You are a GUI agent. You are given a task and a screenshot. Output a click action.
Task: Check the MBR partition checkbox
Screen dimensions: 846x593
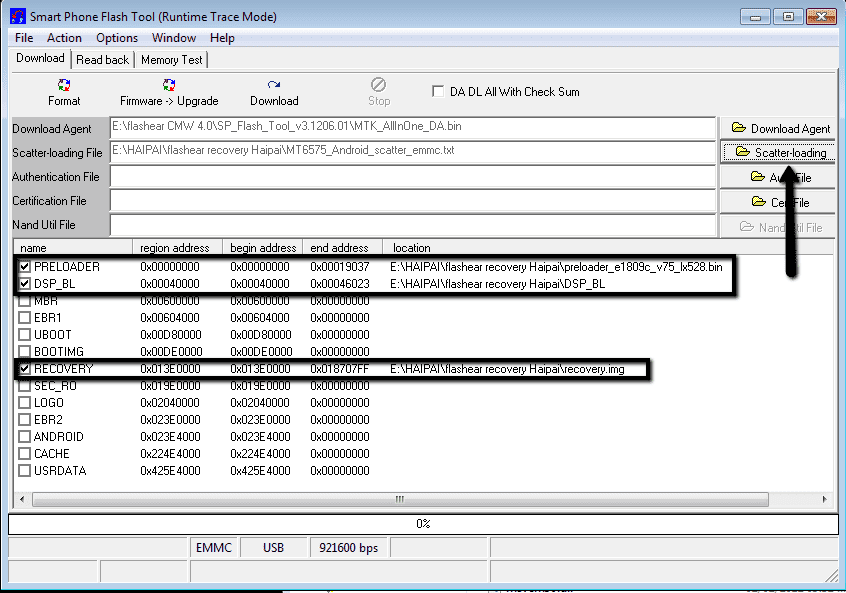click(x=24, y=301)
